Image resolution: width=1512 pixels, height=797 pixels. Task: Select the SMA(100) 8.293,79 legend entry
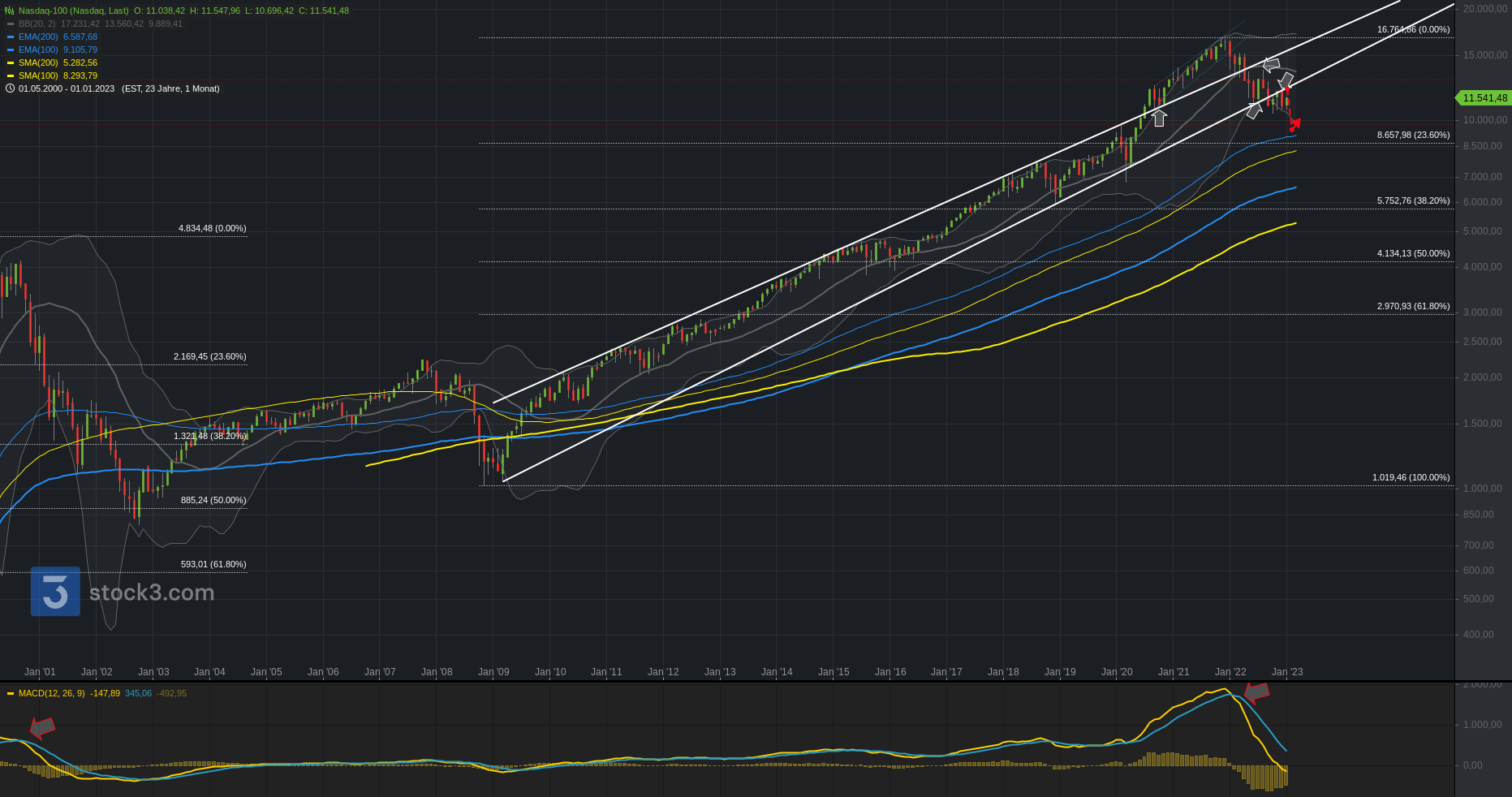pos(58,75)
